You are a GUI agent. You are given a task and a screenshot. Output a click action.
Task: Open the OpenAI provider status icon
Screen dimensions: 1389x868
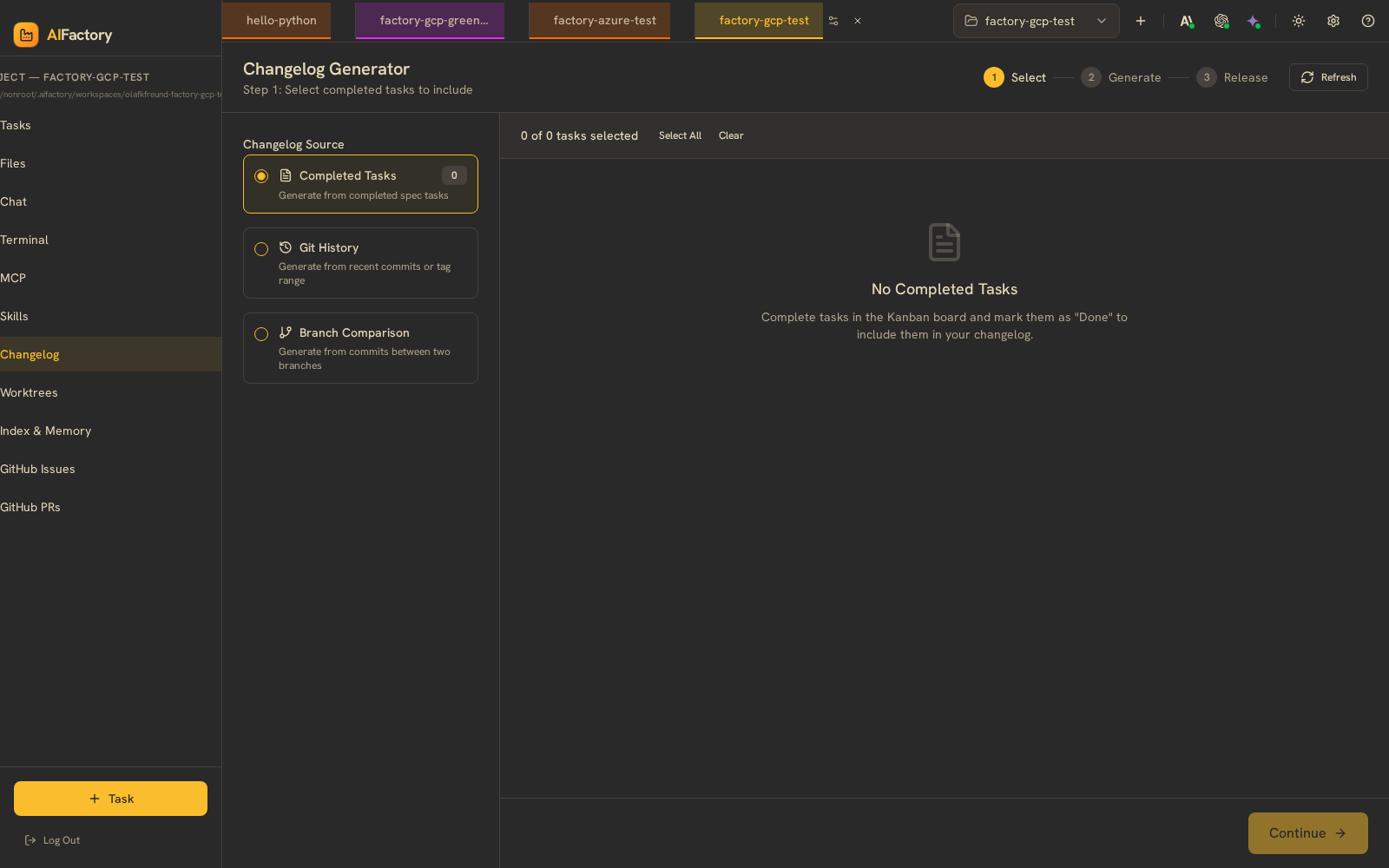pyautogui.click(x=1221, y=21)
